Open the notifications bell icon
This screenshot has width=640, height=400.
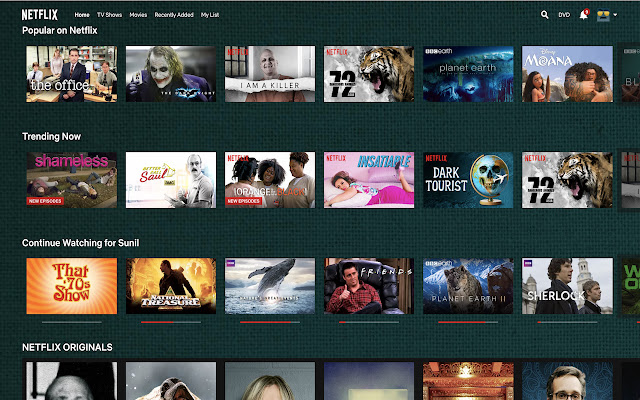click(x=584, y=15)
